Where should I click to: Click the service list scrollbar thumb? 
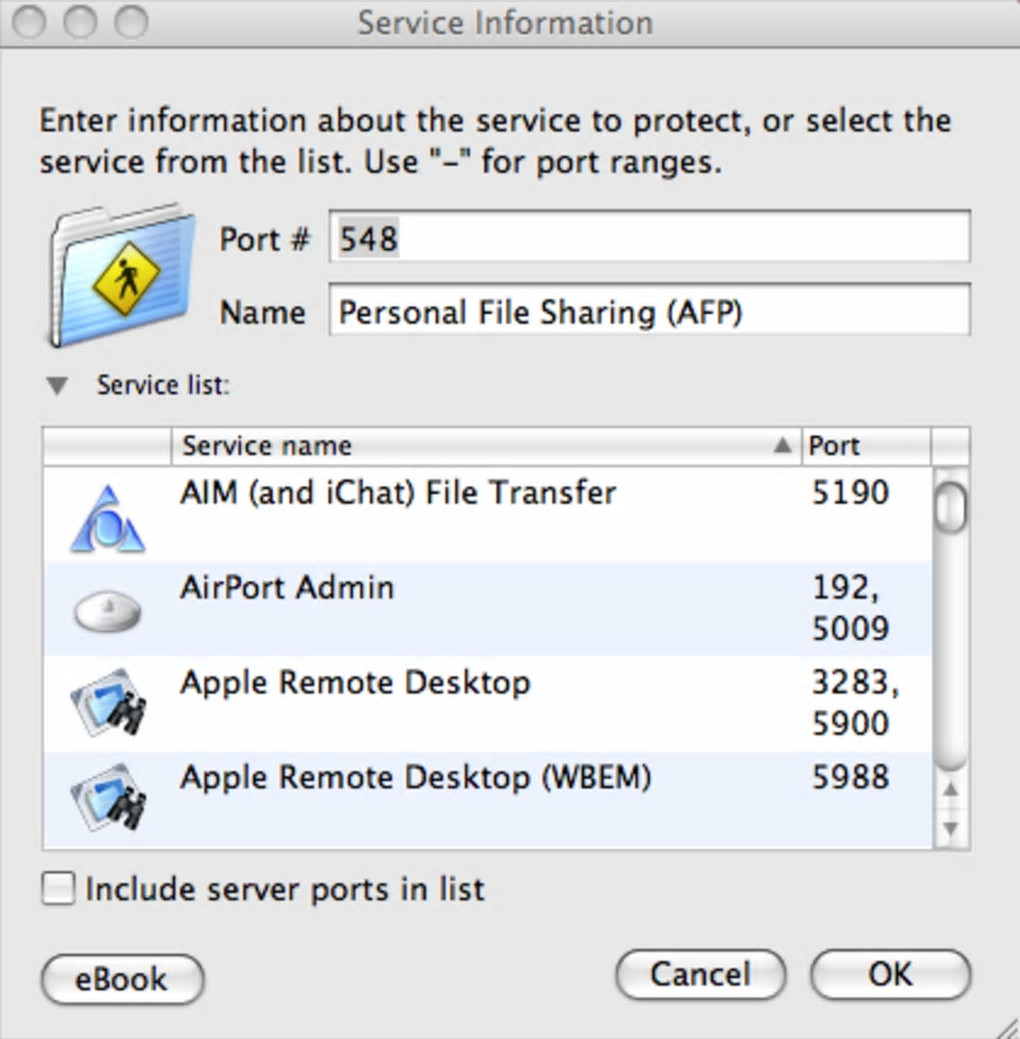pos(951,506)
